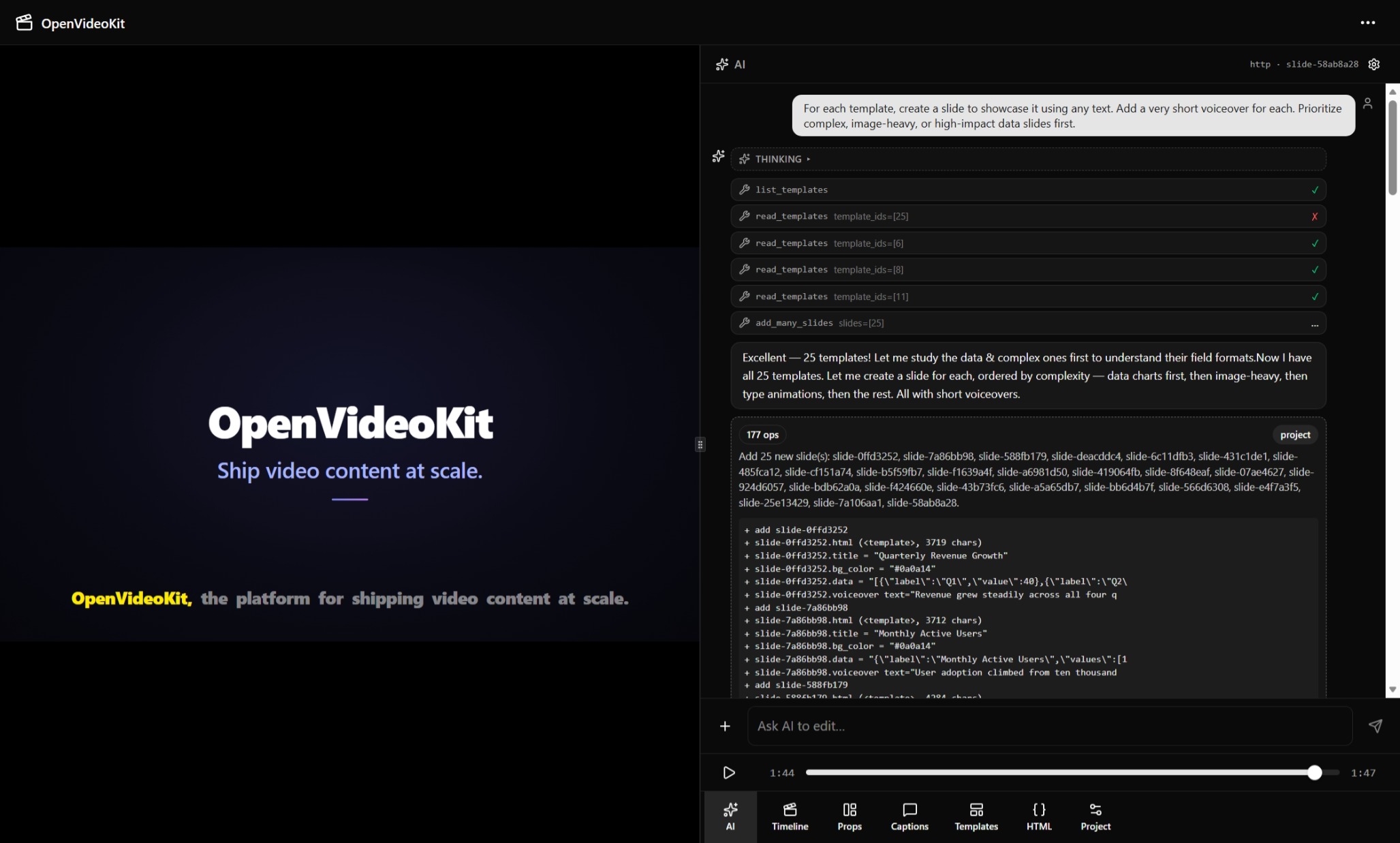Click the red X failure status icon
Image resolution: width=1400 pixels, height=843 pixels.
1314,217
